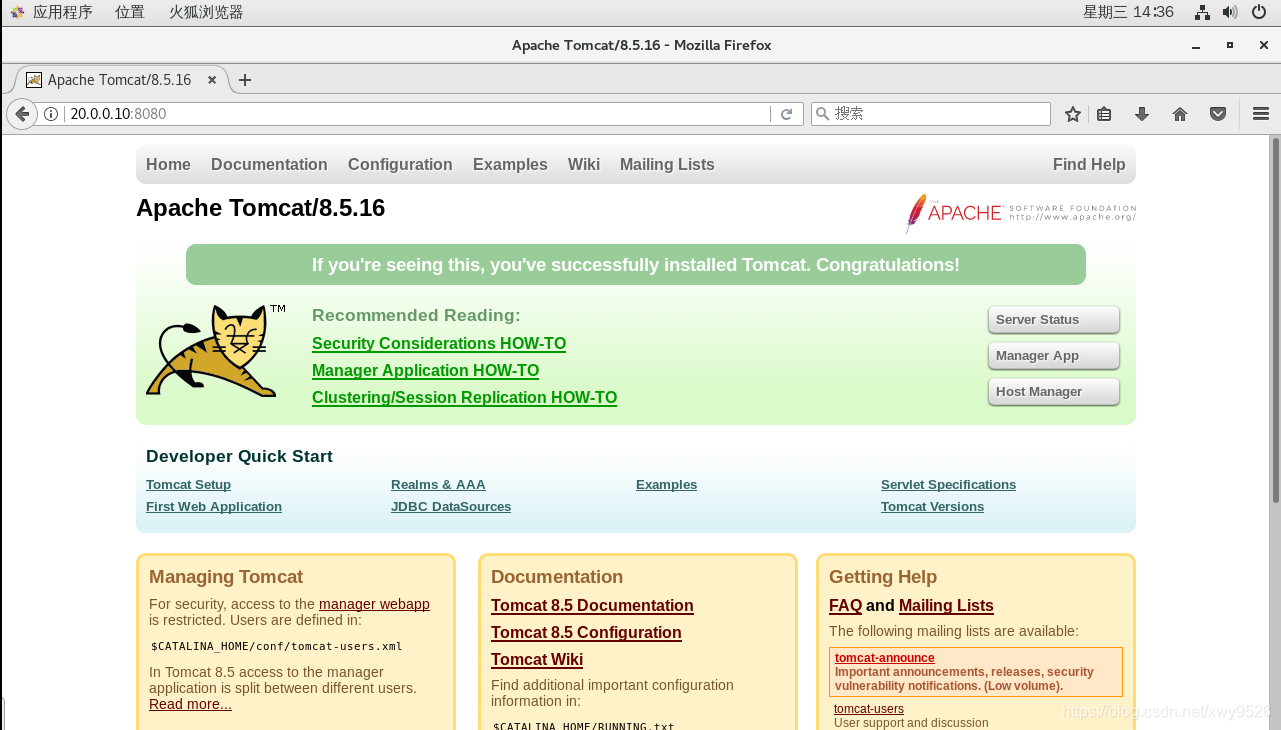Click the Apache Tomcat/8.5.16 page heading

(x=260, y=208)
